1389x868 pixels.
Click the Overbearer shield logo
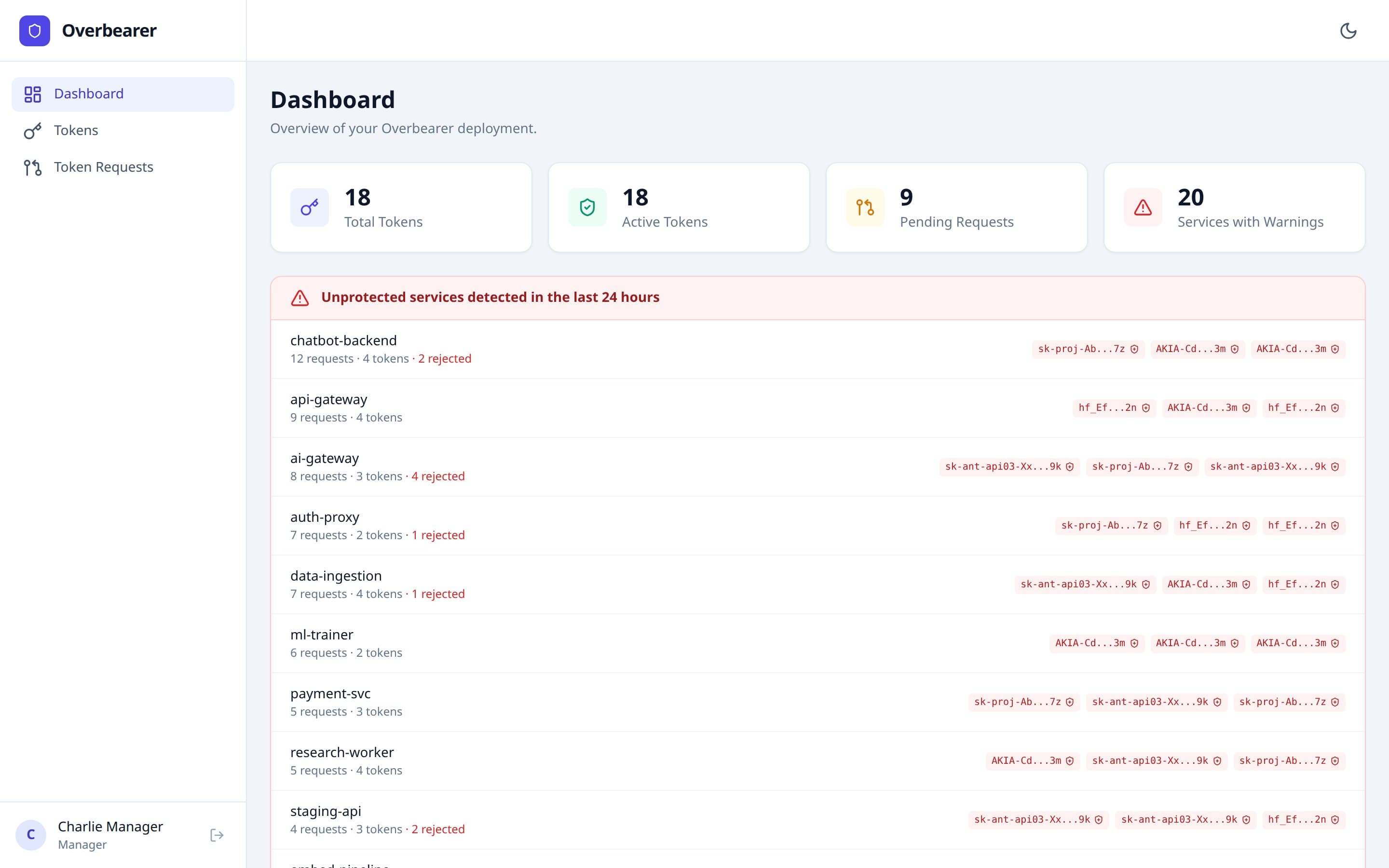point(34,30)
